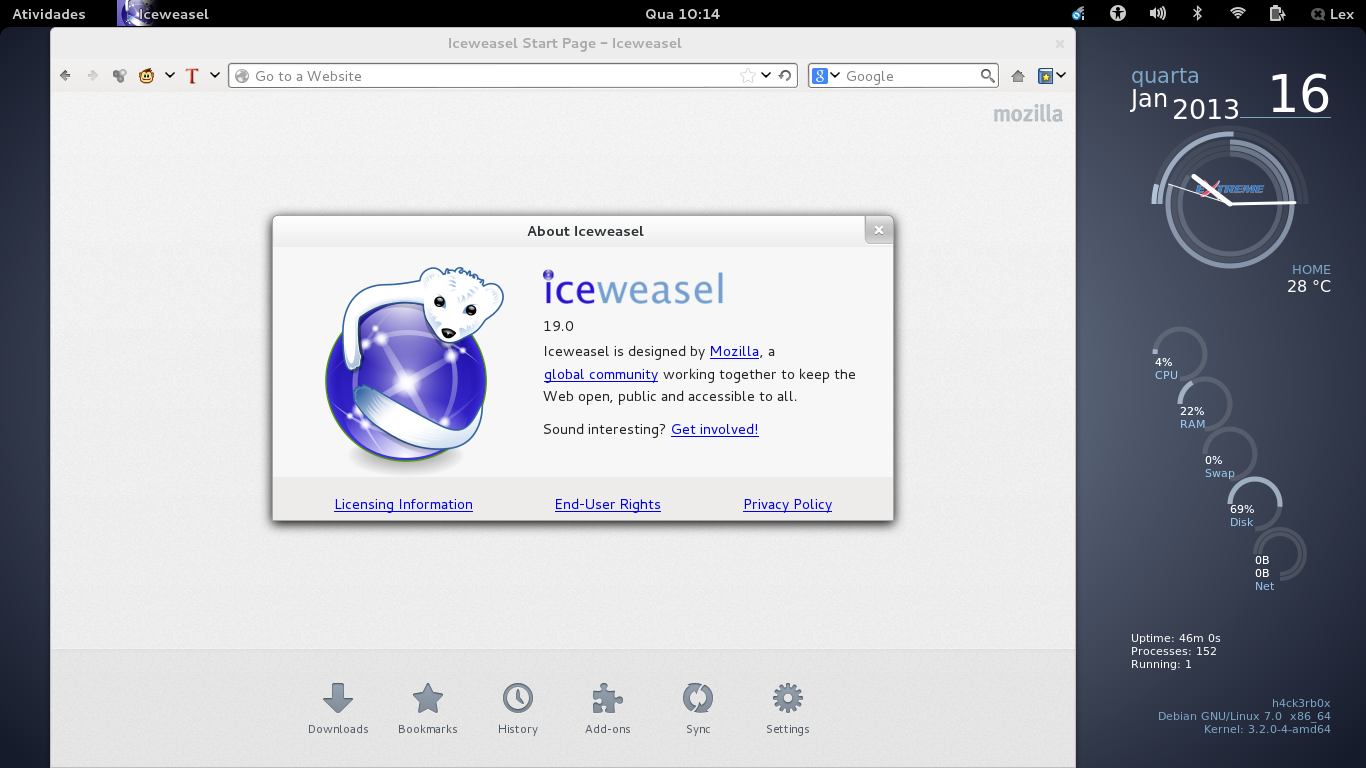
Task: Bookmark this page with the star
Action: point(747,76)
